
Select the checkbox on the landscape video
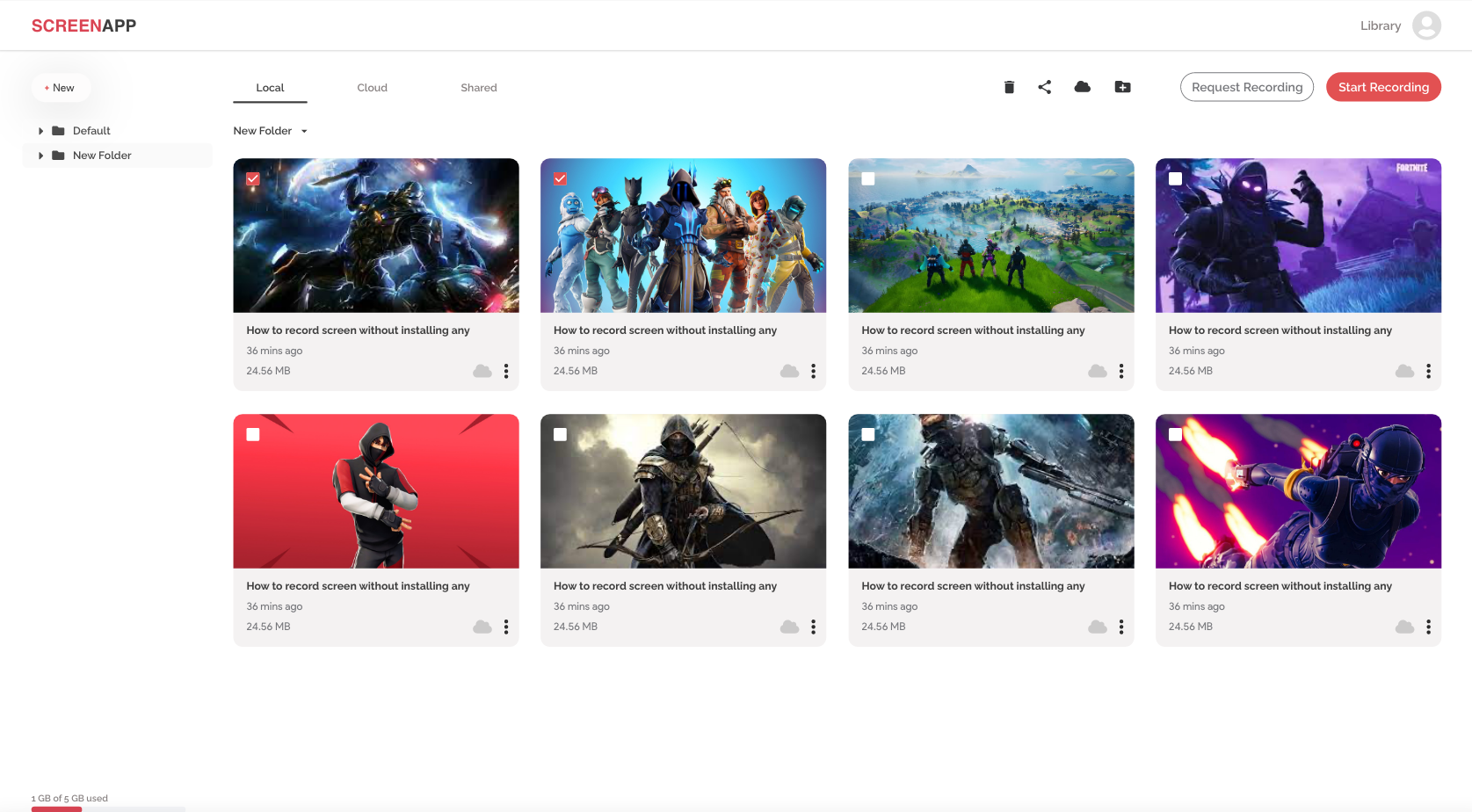click(x=868, y=179)
